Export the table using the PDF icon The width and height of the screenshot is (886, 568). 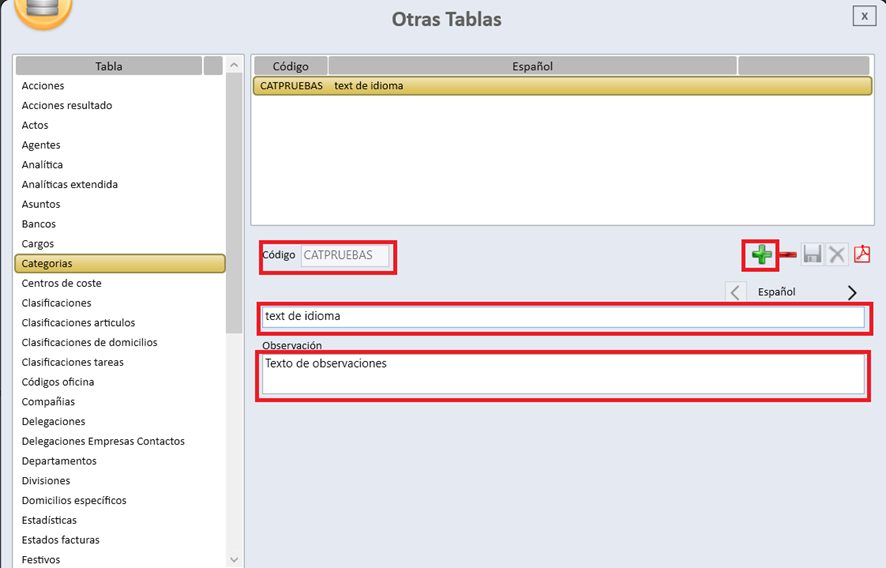[x=862, y=255]
